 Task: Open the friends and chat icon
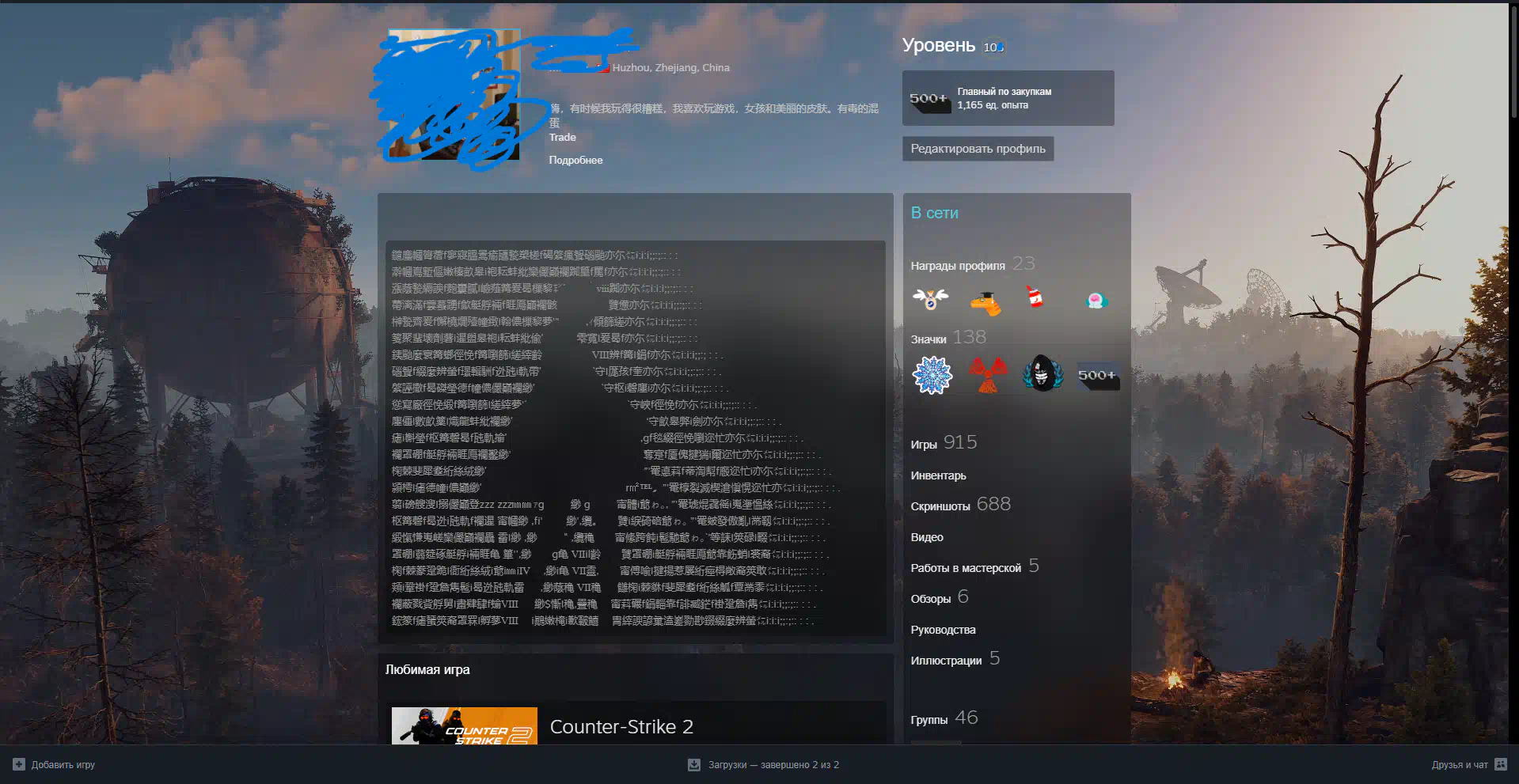(x=1500, y=764)
